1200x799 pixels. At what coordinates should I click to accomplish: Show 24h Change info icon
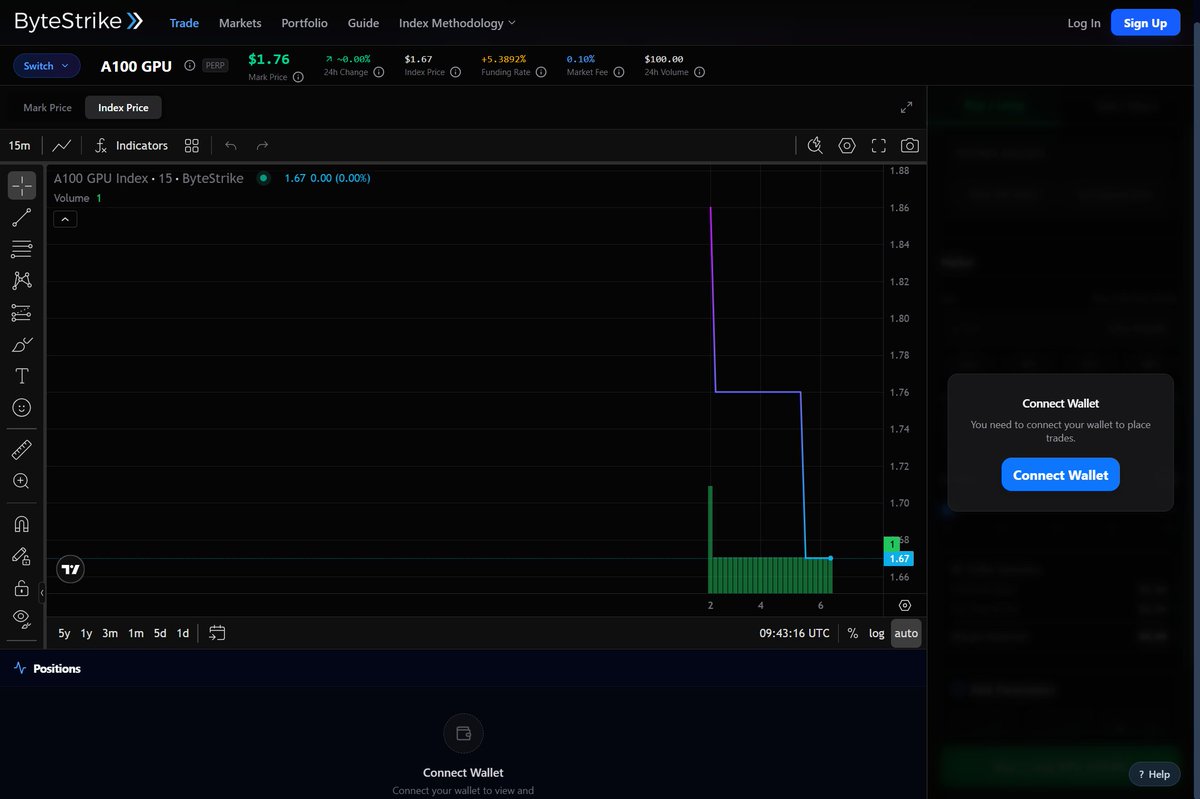pyautogui.click(x=379, y=72)
